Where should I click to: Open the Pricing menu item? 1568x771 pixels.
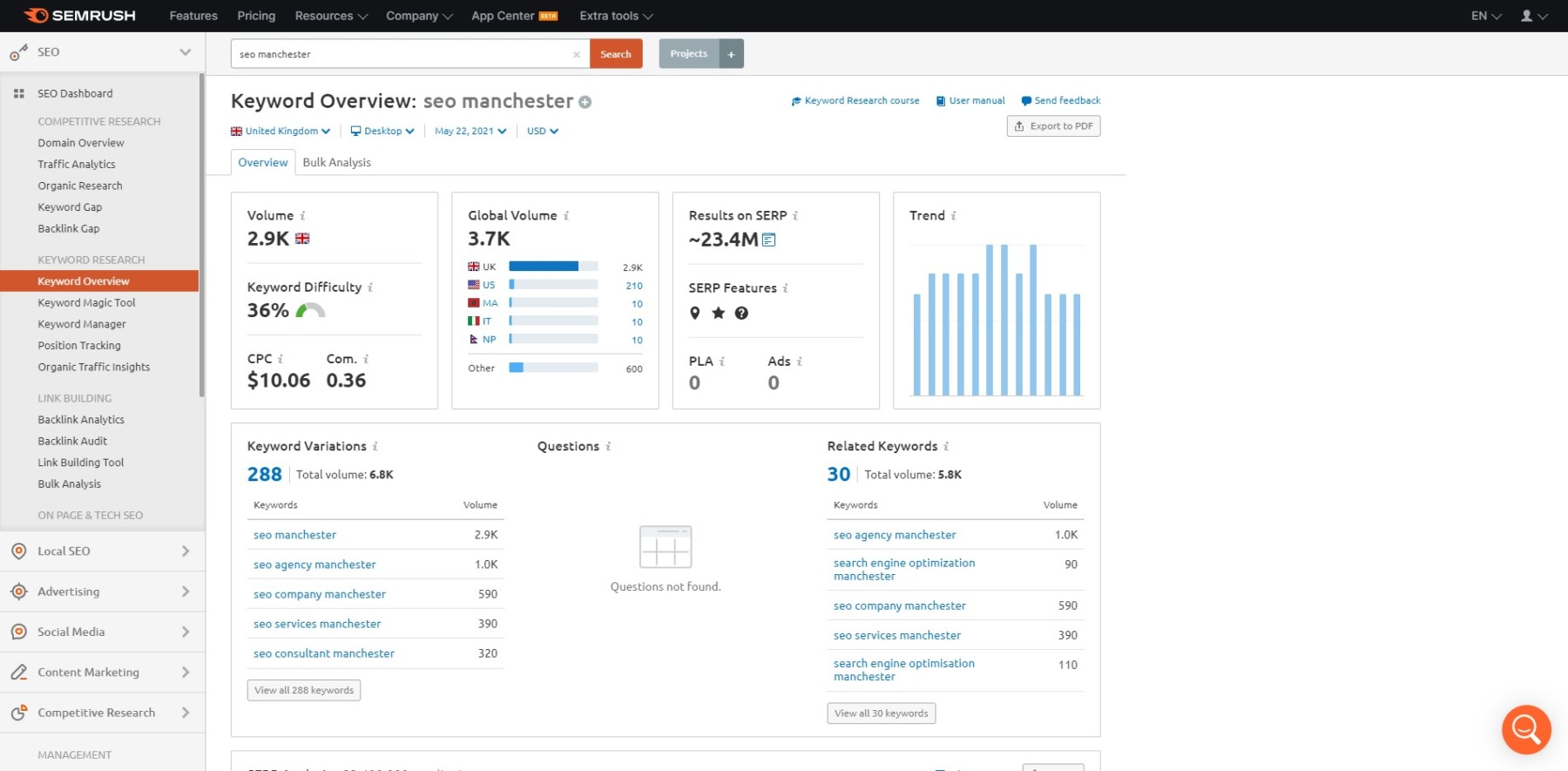tap(256, 16)
